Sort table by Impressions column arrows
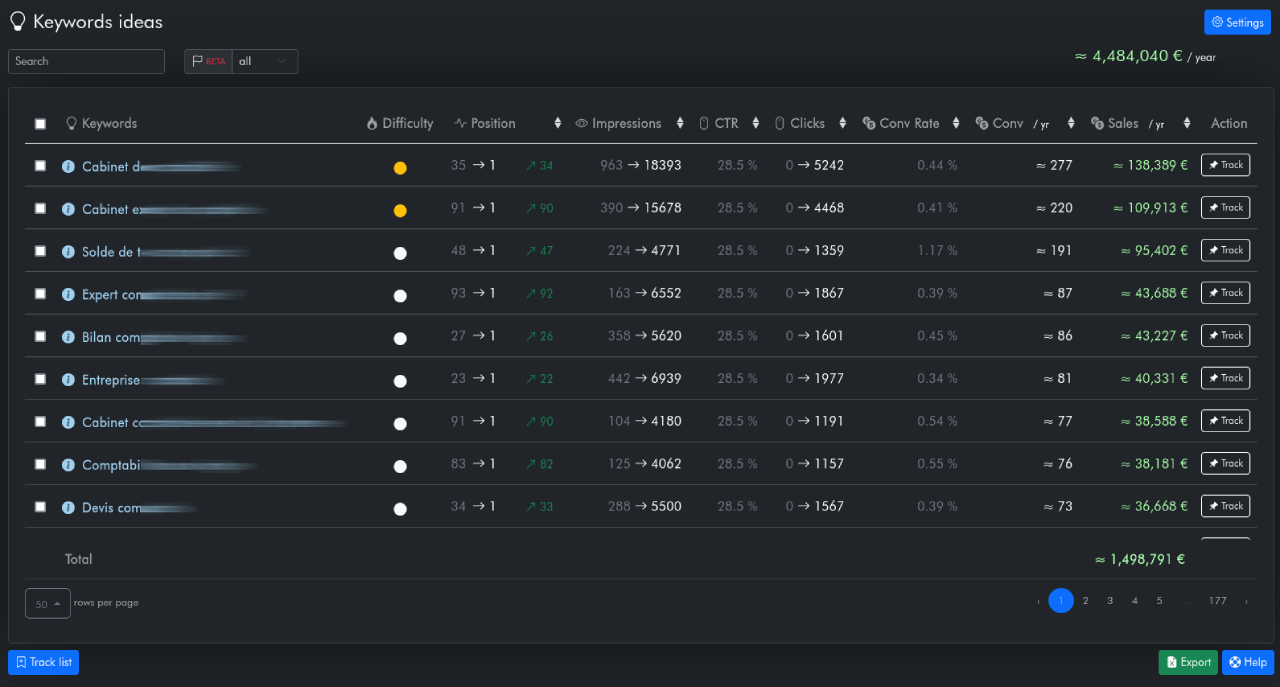 click(680, 123)
